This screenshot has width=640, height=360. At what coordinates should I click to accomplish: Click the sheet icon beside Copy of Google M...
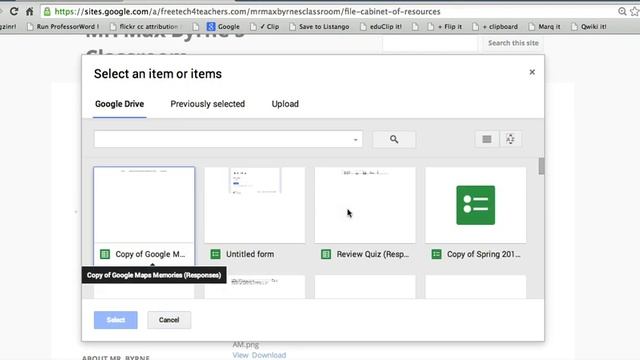coord(105,254)
